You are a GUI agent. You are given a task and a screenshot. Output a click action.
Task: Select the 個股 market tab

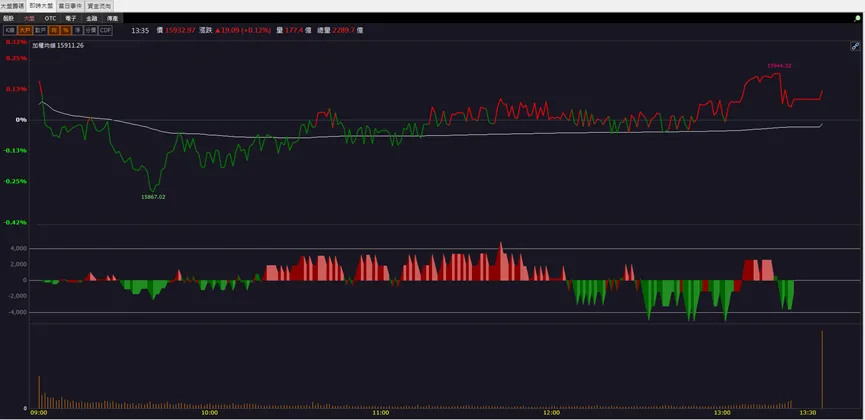click(8, 18)
